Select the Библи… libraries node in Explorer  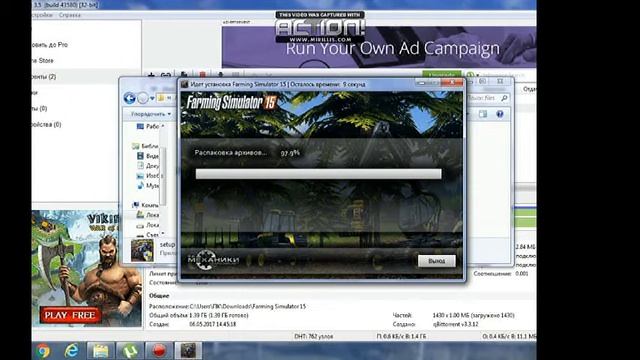pos(145,146)
